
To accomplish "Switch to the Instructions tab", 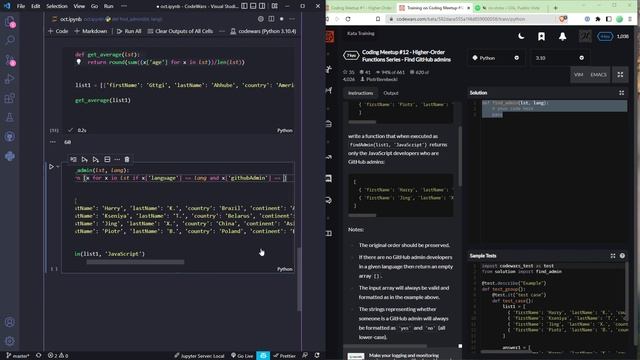I will [360, 93].
